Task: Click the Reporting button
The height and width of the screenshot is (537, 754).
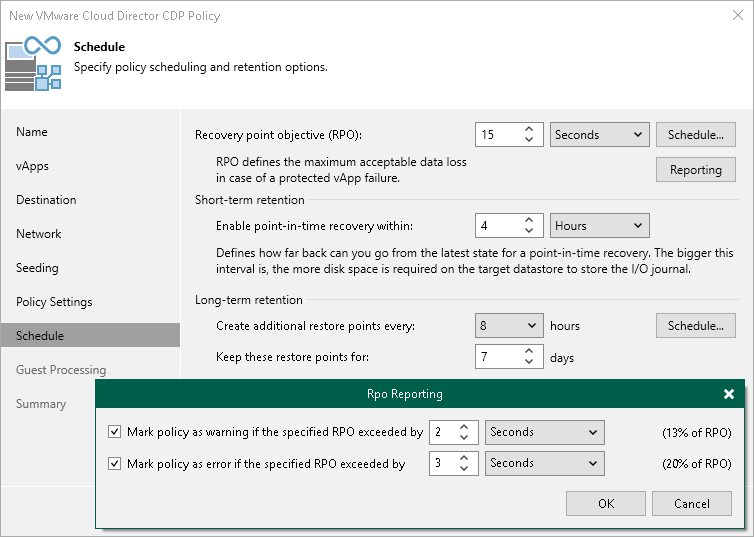Action: (695, 169)
